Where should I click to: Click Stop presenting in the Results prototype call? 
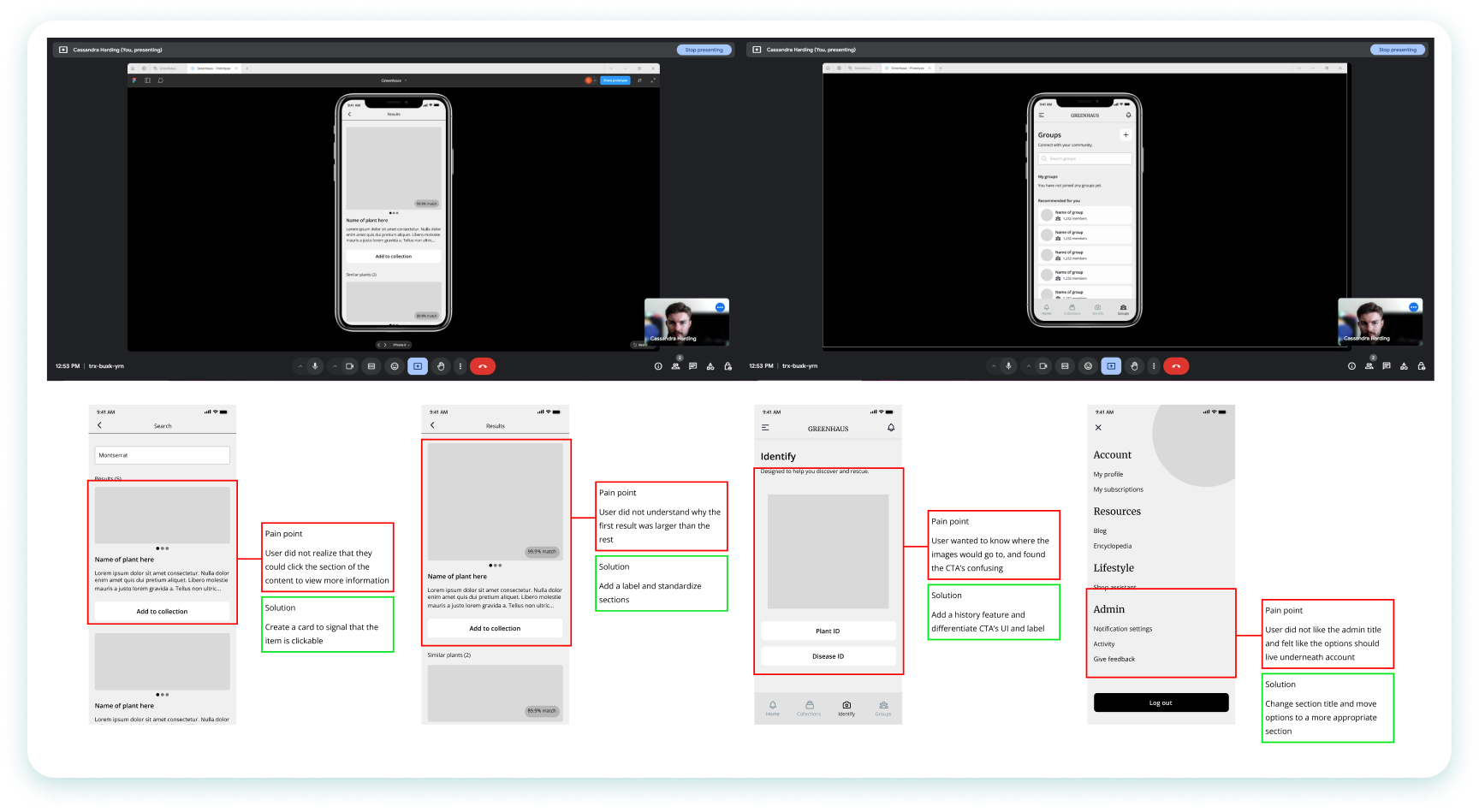pos(704,50)
